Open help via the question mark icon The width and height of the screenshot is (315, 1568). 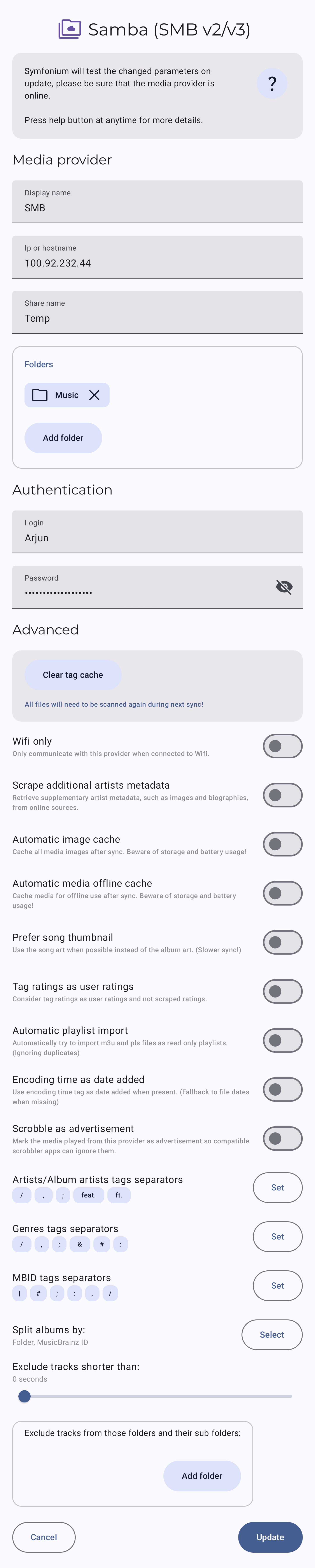tap(272, 83)
